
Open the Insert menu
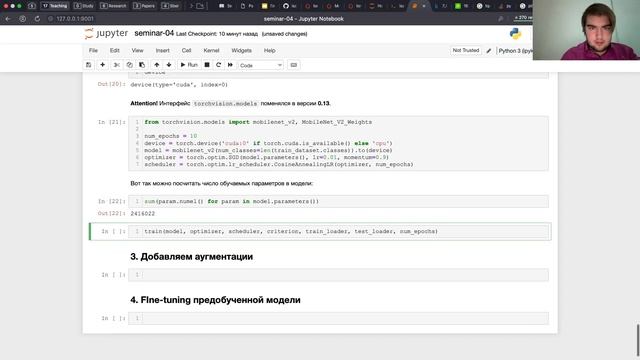(x=162, y=51)
